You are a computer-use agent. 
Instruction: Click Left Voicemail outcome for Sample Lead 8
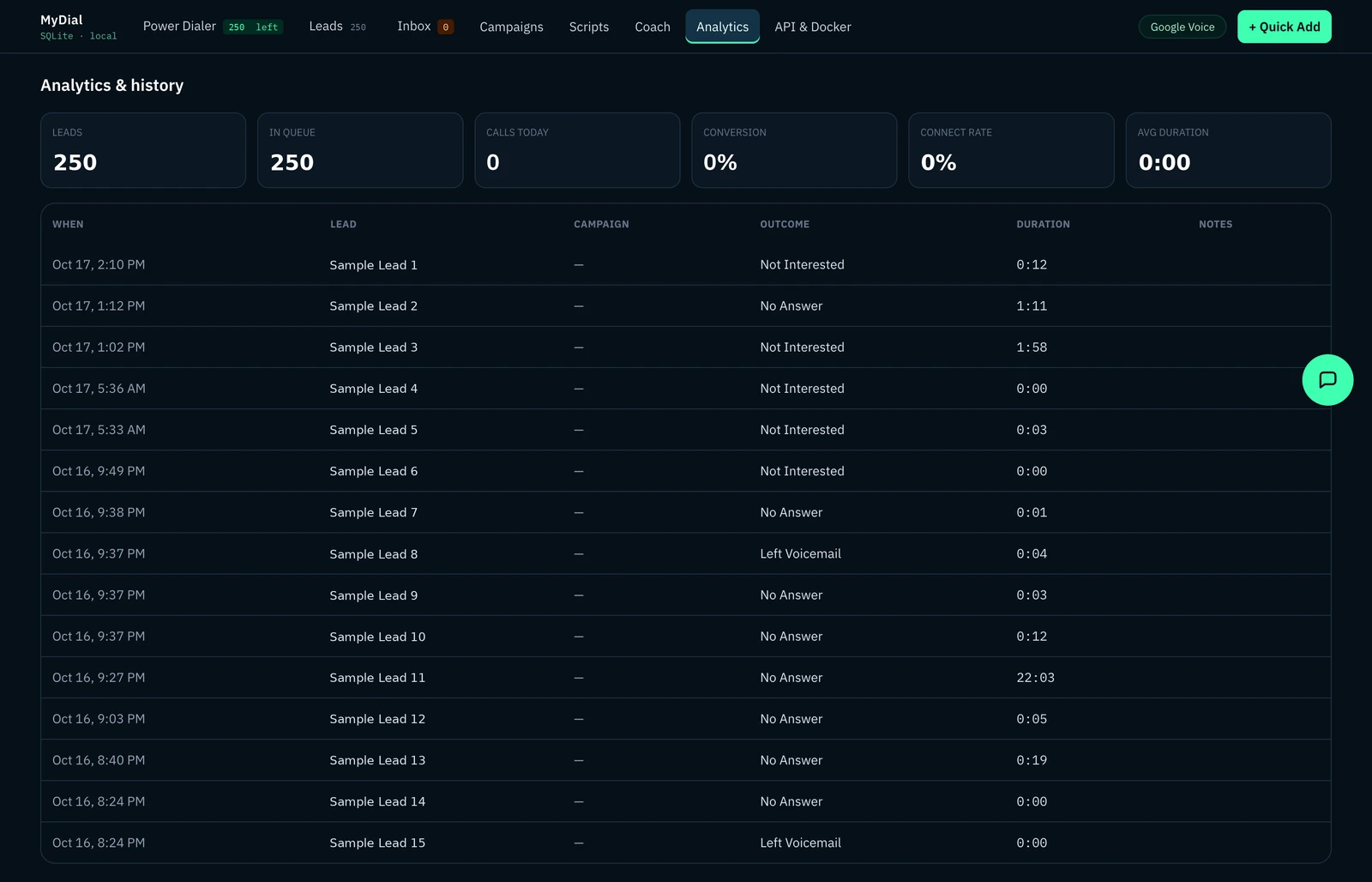click(800, 554)
